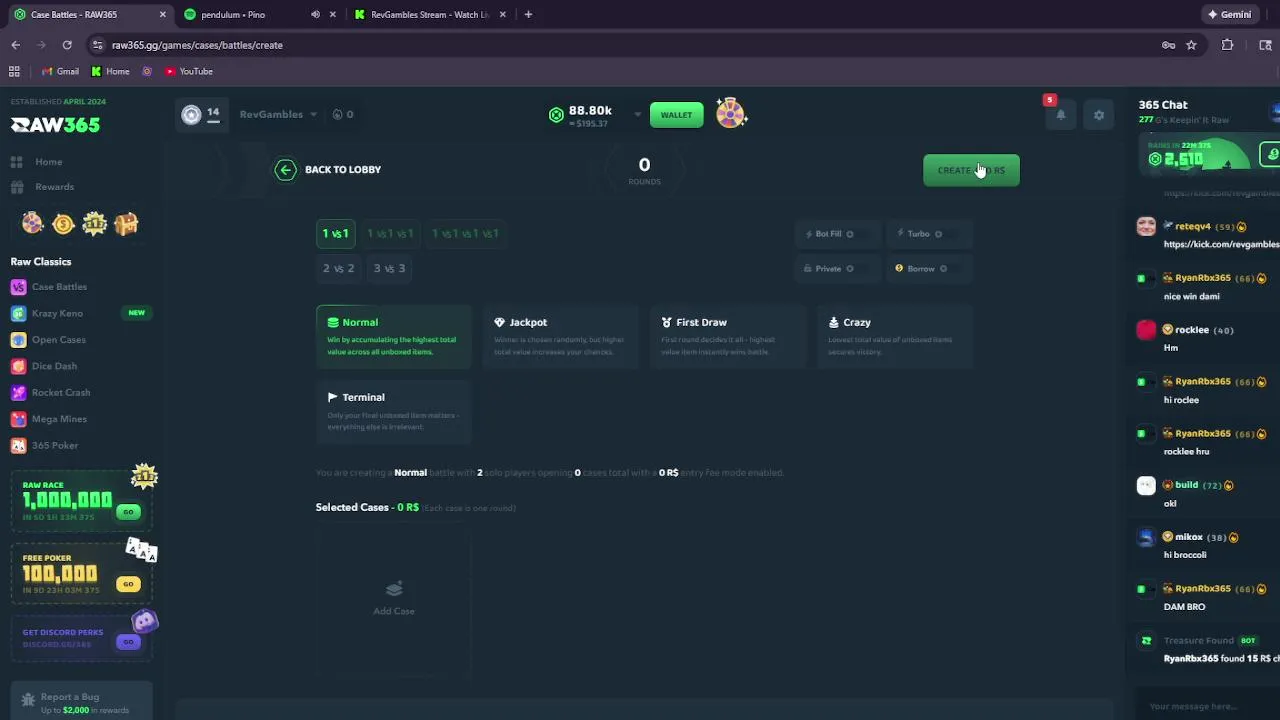The width and height of the screenshot is (1280, 720).
Task: Click Back to Lobby
Action: tap(329, 170)
